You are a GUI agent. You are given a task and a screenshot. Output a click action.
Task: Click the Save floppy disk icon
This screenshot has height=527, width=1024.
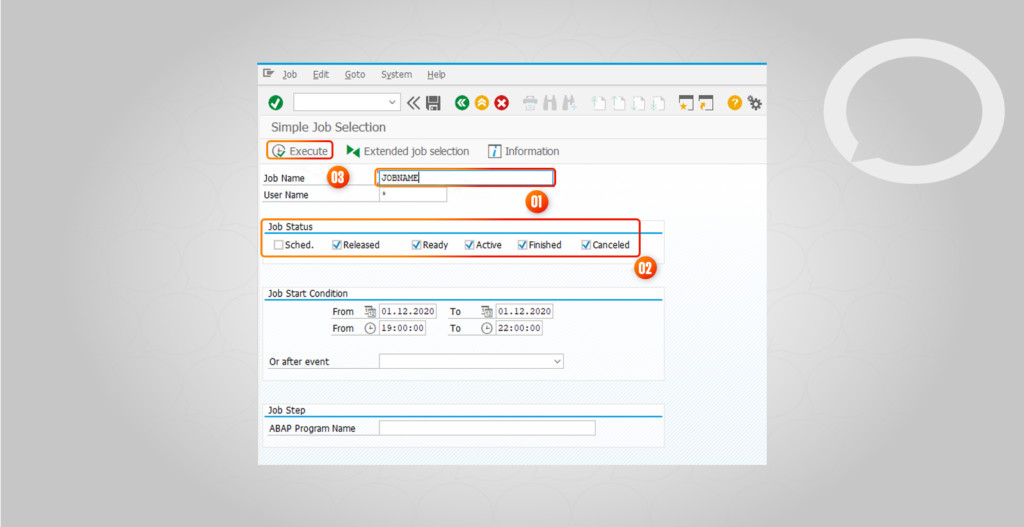click(x=433, y=103)
